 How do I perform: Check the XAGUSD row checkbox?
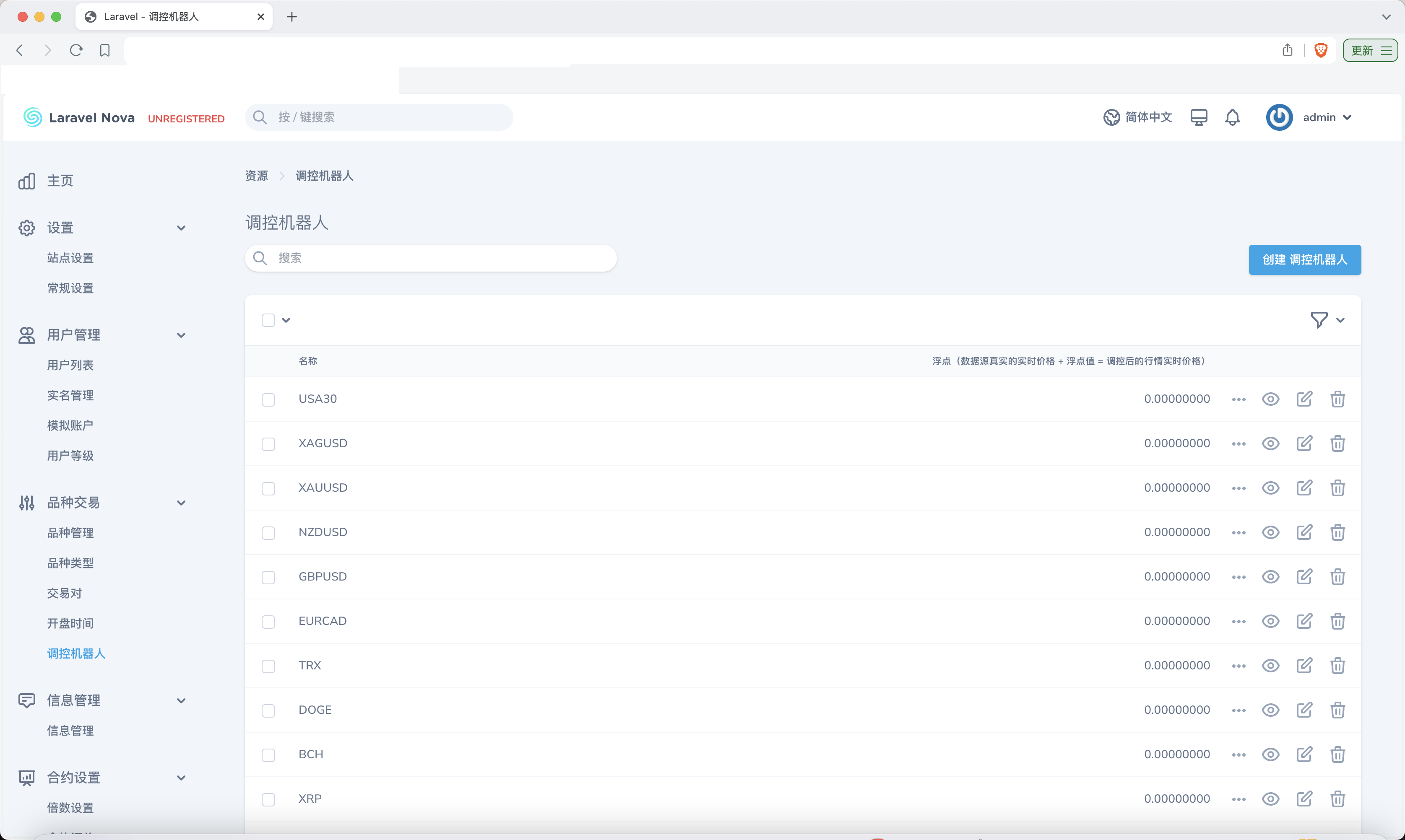[268, 444]
